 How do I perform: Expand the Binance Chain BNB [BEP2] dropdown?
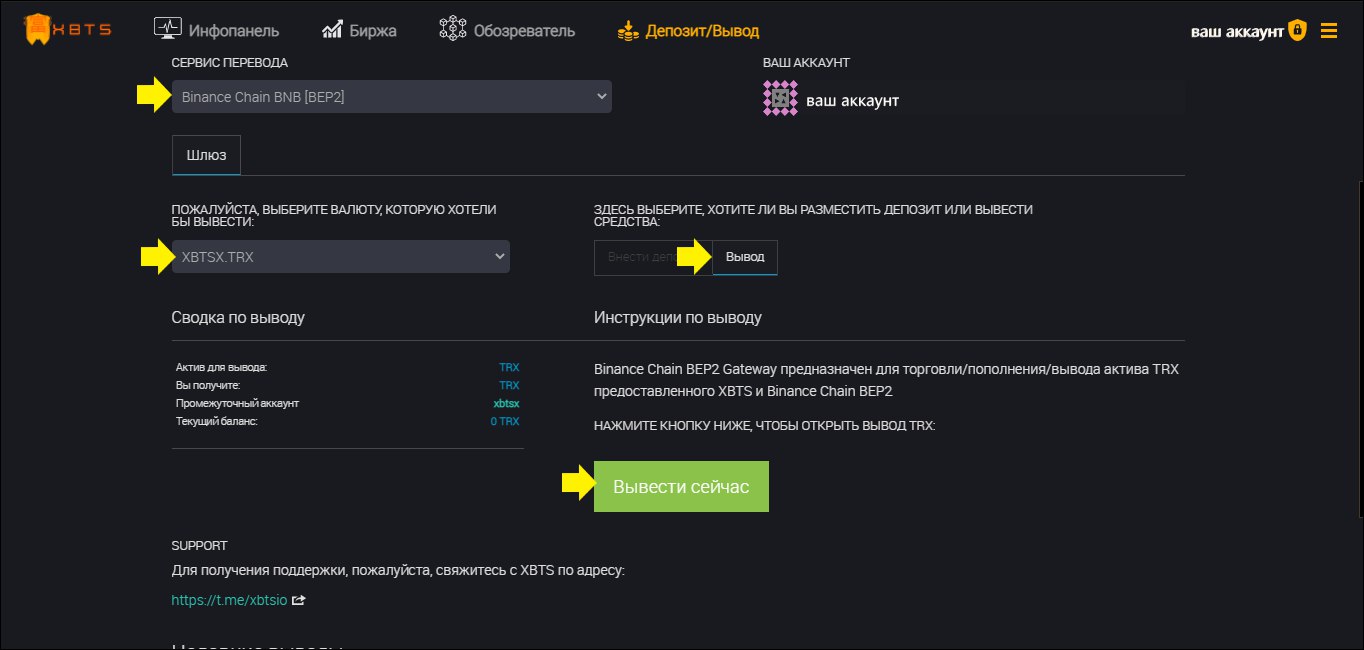tap(392, 97)
